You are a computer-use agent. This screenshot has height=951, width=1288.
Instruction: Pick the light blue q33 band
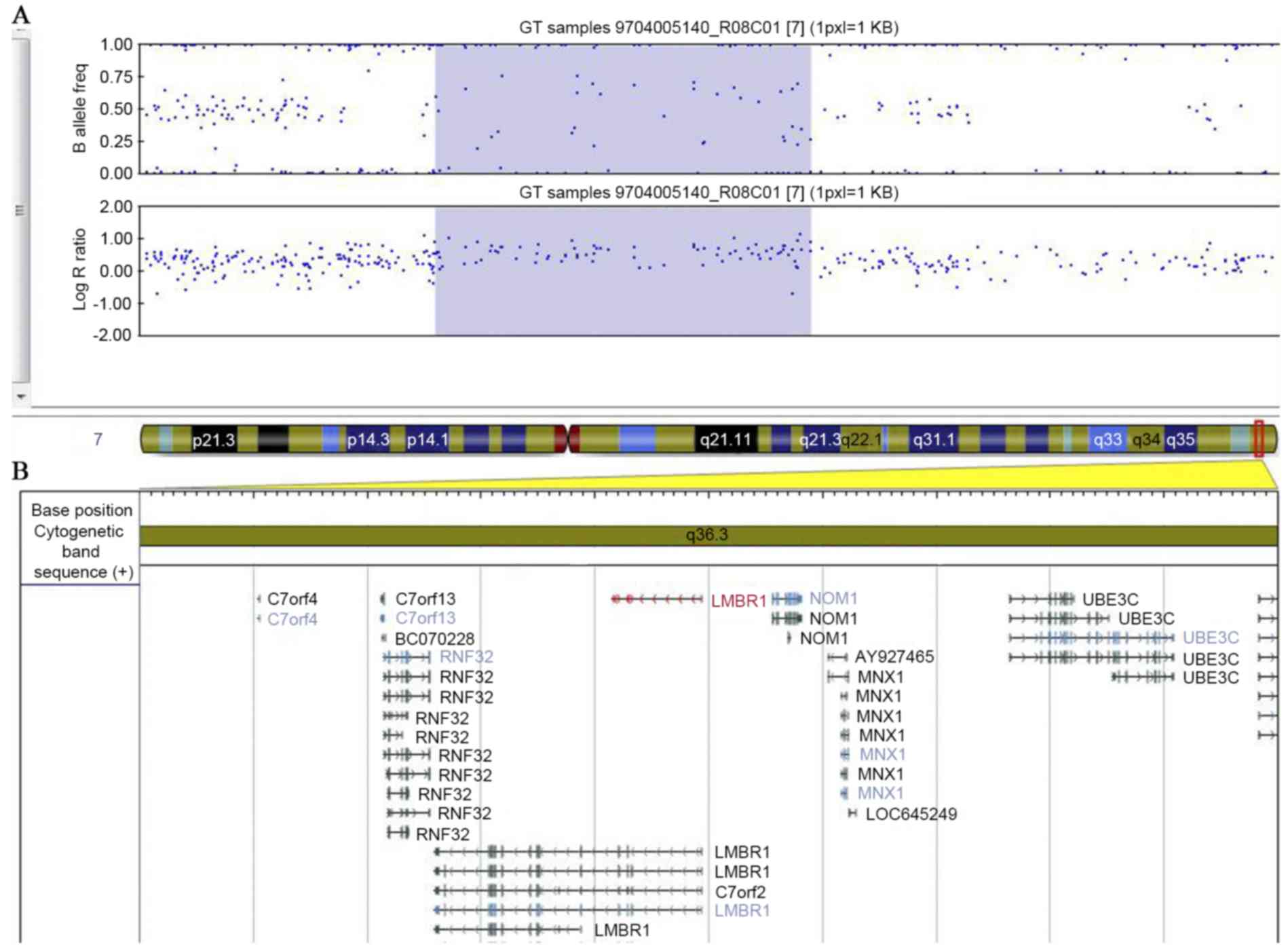coord(1107,440)
